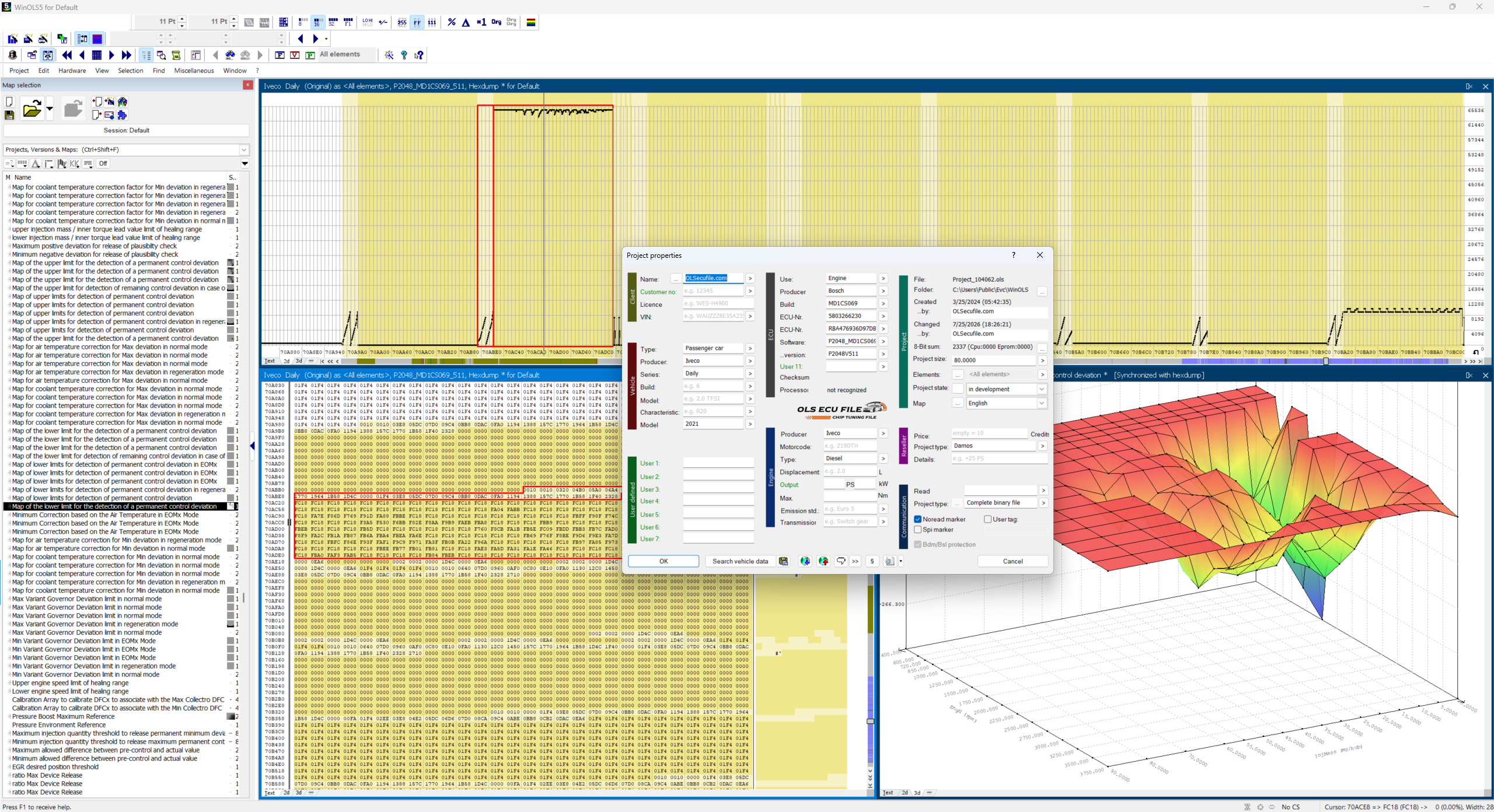Select the Org original values icon
The width and height of the screenshot is (1494, 812).
pos(496,22)
